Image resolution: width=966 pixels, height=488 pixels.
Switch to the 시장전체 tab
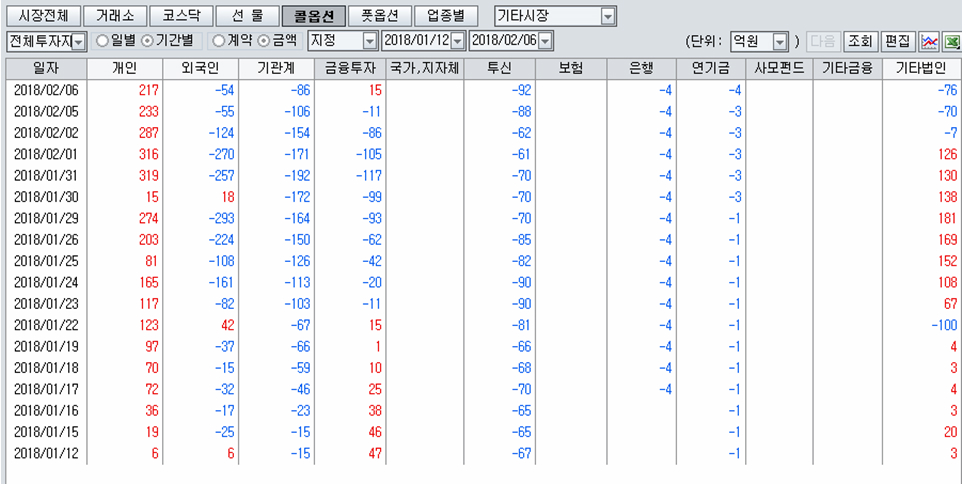41,17
